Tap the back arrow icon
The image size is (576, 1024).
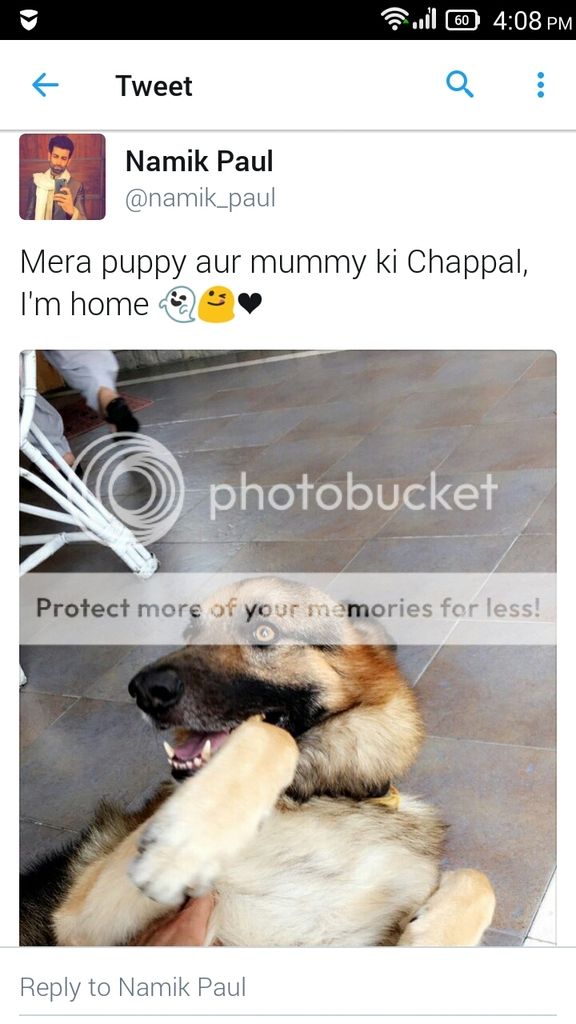45,85
